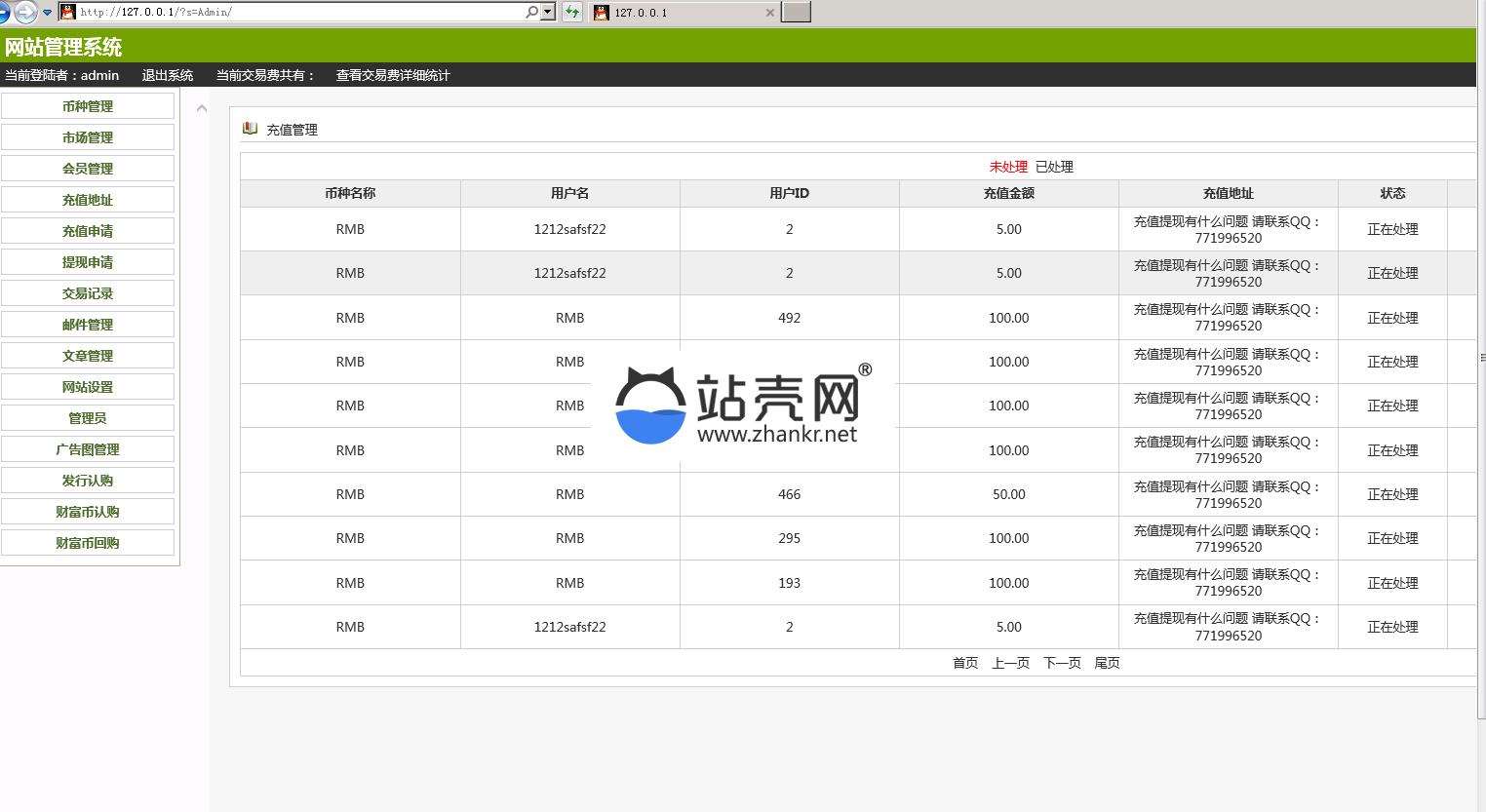Screen dimensions: 1486x812
Task: Open 财富币回购 in the sidebar
Action: click(88, 543)
